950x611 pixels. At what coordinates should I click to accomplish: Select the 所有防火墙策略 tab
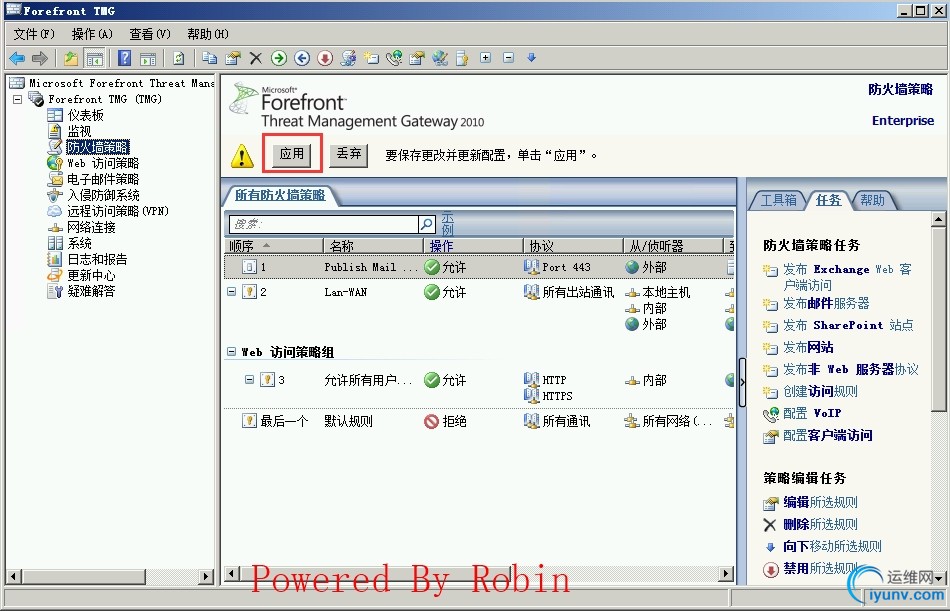click(280, 195)
